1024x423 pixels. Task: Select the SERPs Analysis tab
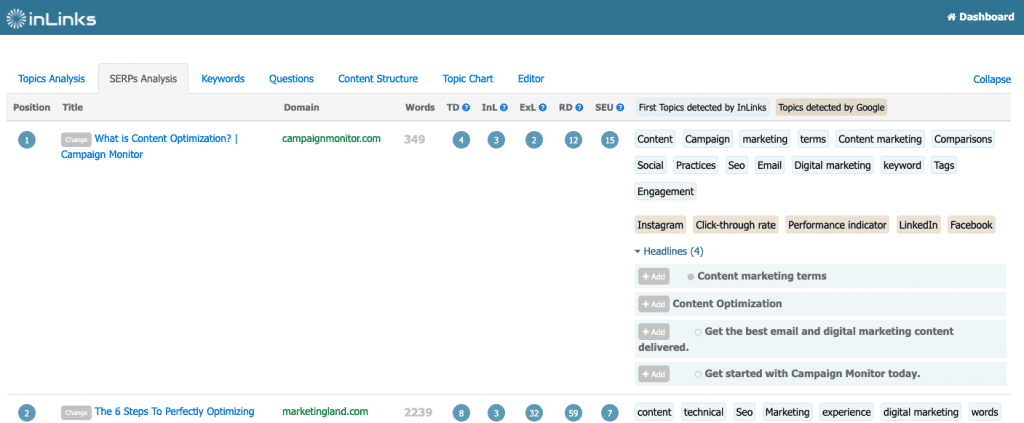(143, 79)
